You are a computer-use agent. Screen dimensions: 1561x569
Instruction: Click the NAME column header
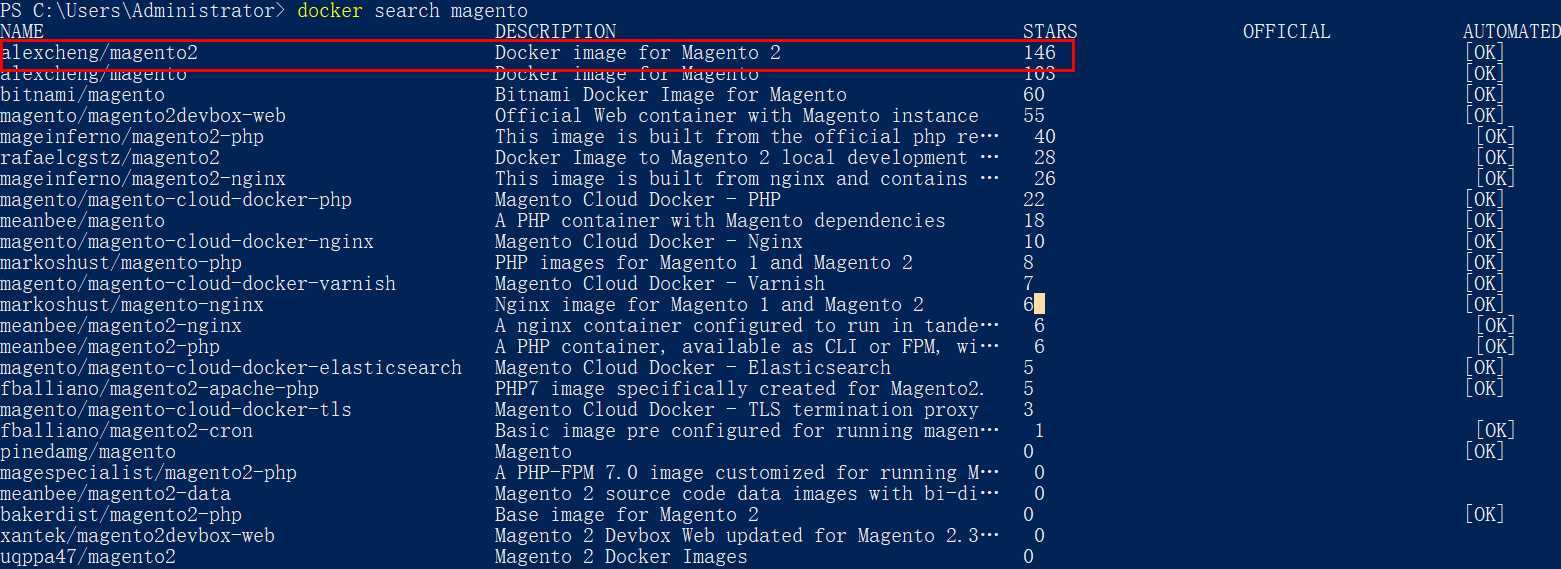coord(22,32)
